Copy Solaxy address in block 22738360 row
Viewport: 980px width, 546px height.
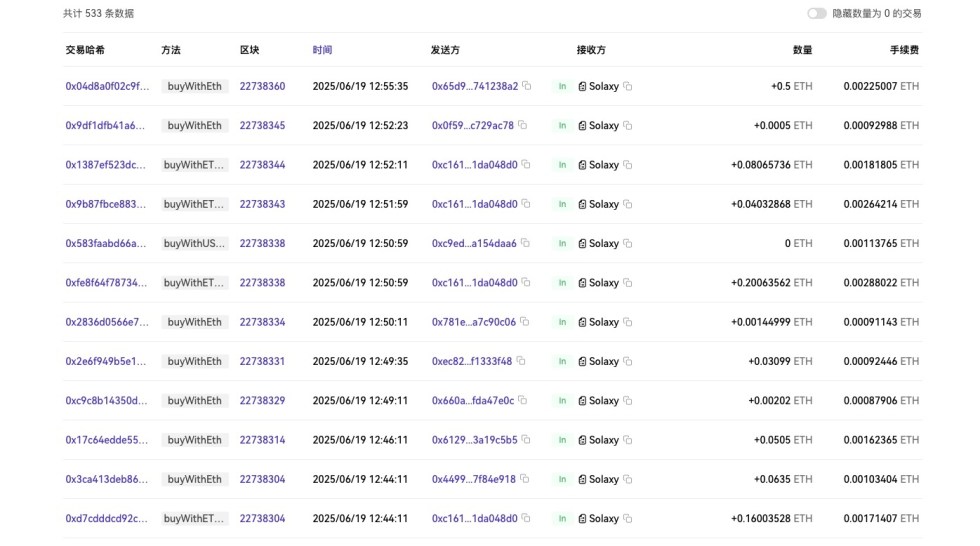tap(628, 87)
